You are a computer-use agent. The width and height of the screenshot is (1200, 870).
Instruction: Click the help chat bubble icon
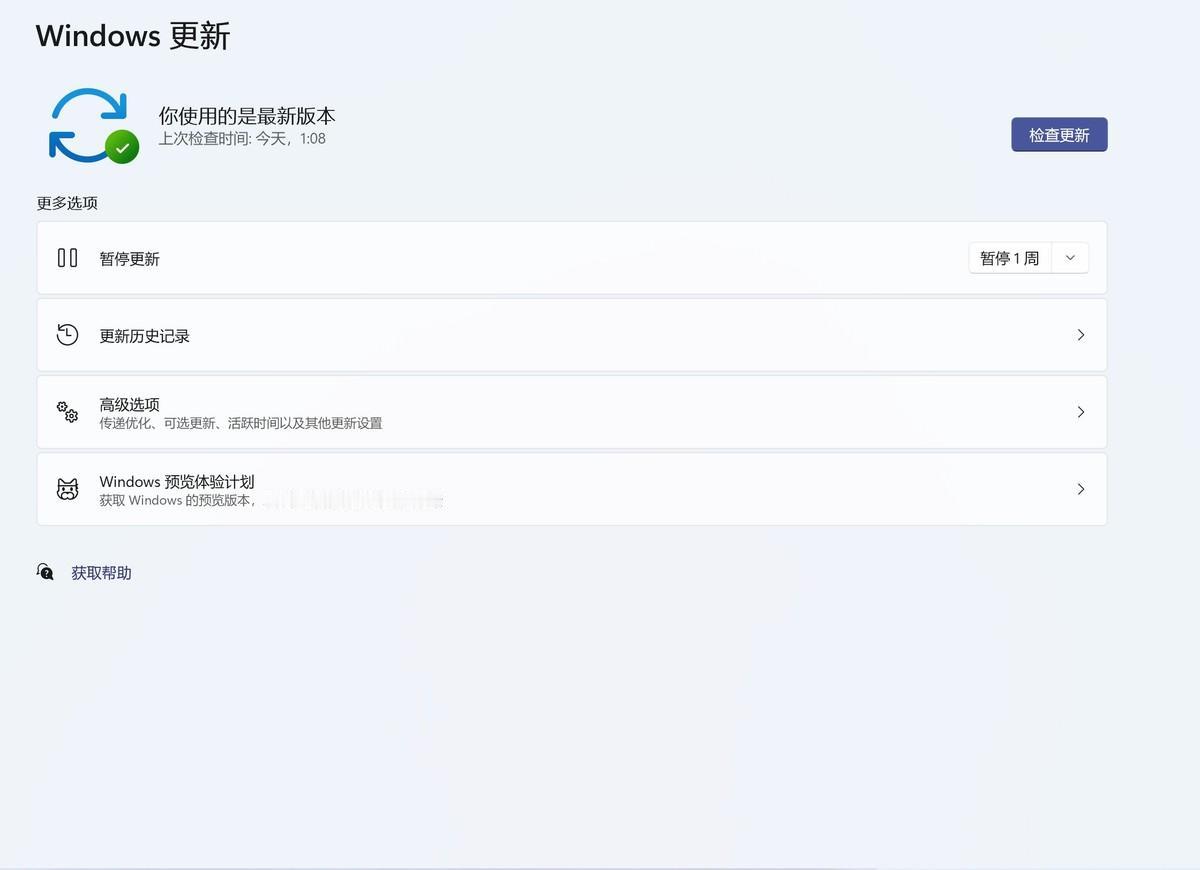pyautogui.click(x=46, y=572)
